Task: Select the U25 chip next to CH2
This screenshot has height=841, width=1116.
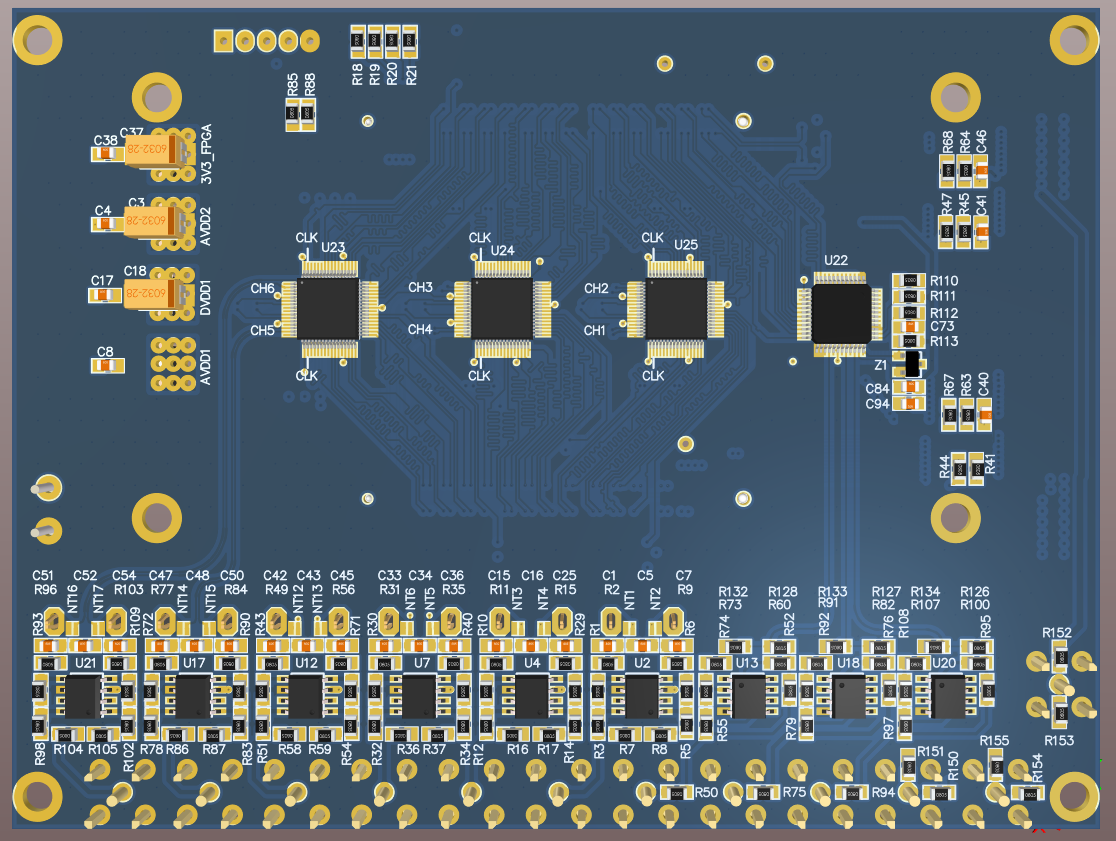Action: (676, 308)
